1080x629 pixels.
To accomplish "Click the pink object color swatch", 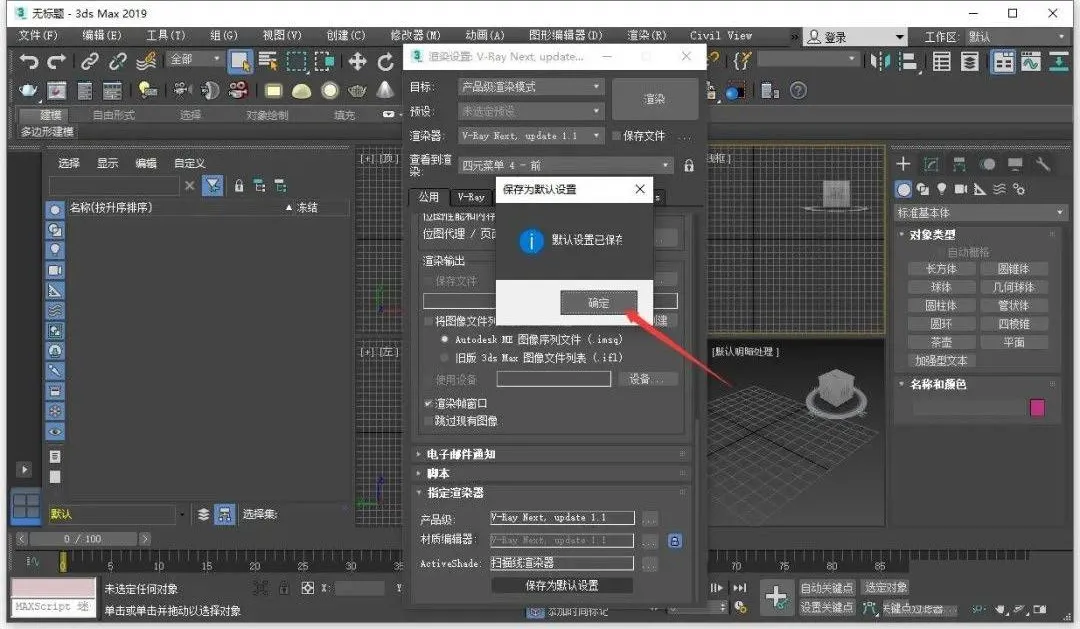I will coord(1037,408).
